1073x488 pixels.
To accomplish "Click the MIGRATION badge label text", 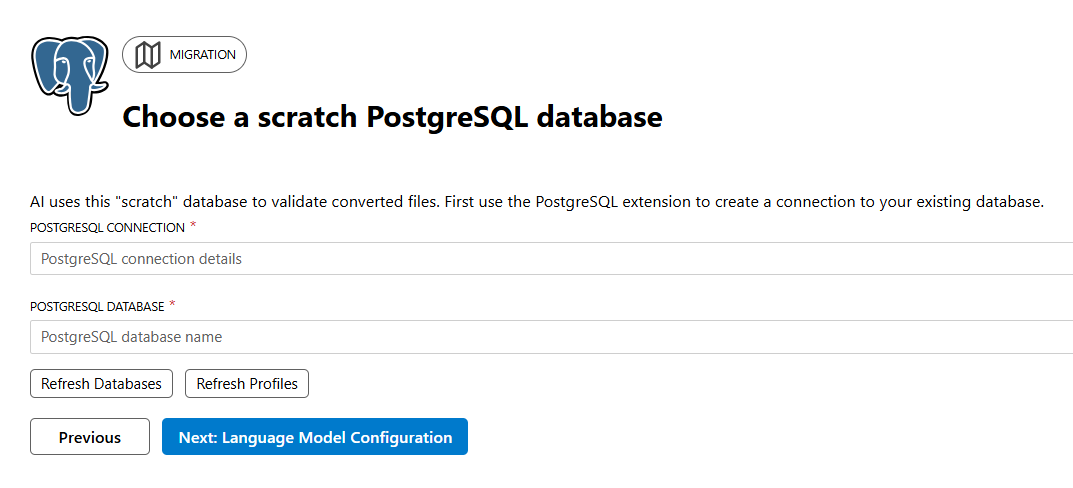I will click(203, 55).
